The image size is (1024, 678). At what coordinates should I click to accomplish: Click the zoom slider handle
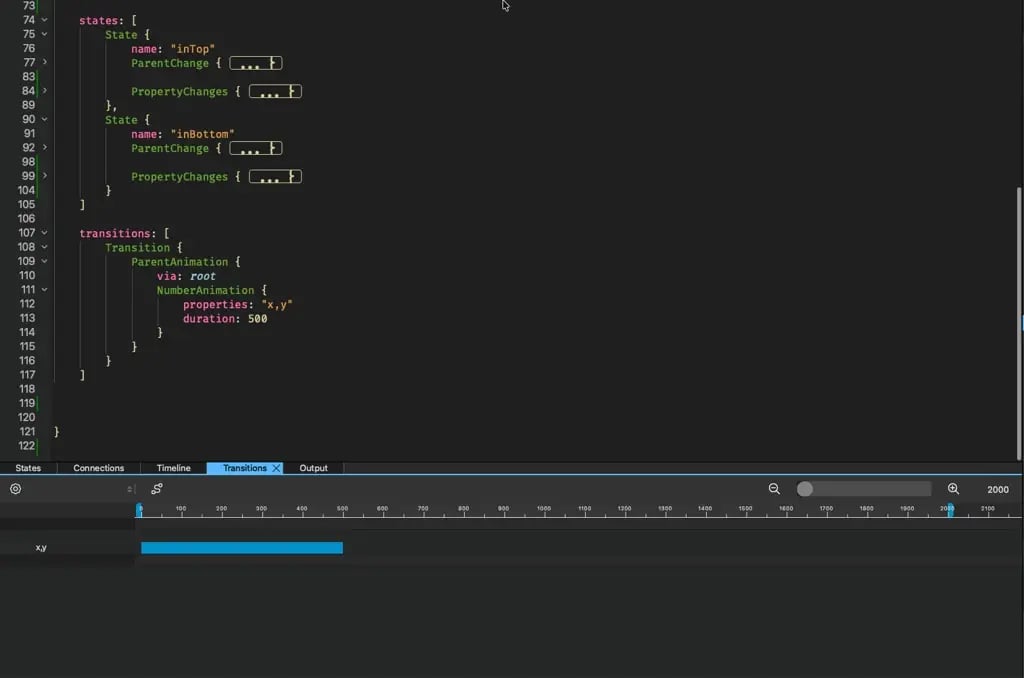click(806, 489)
